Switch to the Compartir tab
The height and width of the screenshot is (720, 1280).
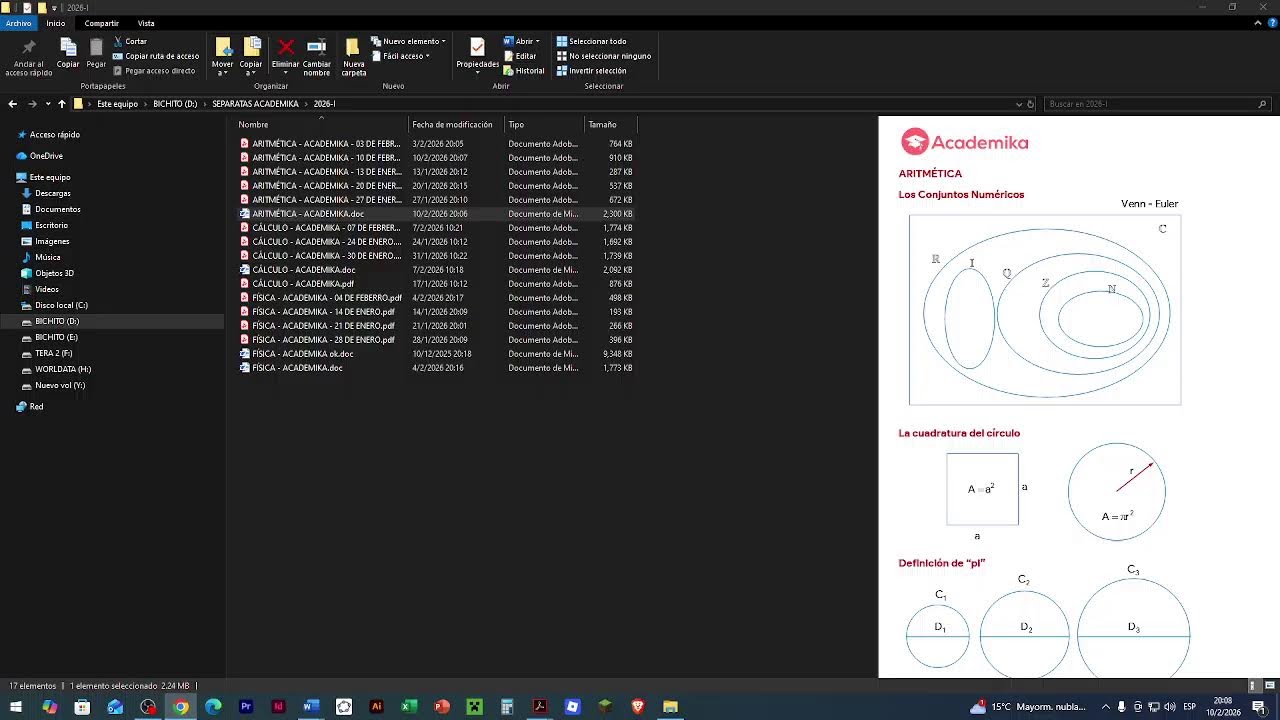tap(101, 23)
